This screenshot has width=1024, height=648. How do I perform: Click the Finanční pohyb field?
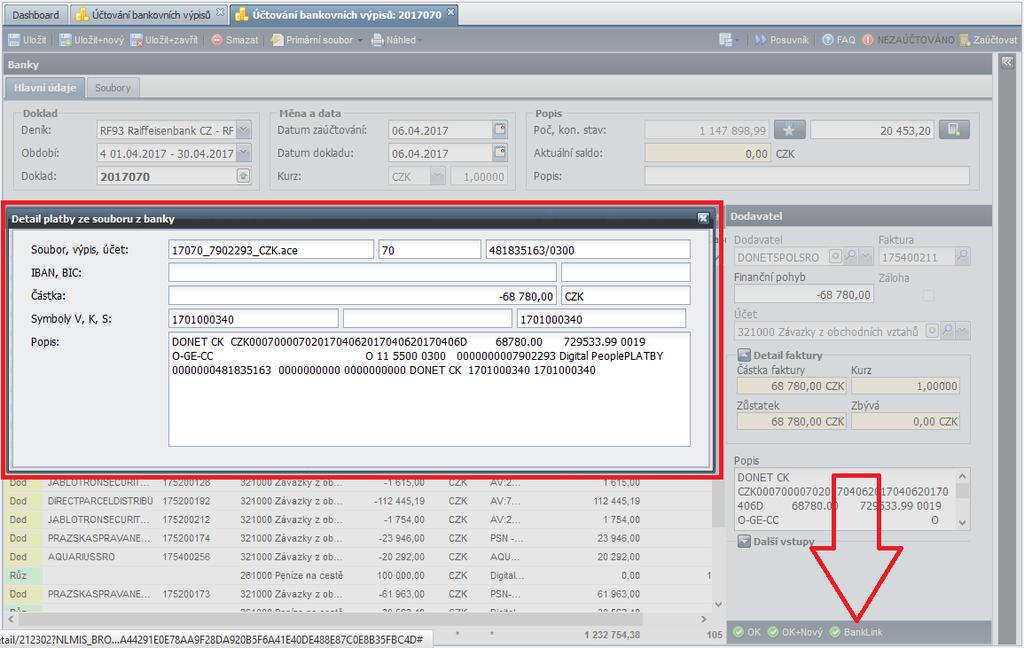tap(803, 295)
